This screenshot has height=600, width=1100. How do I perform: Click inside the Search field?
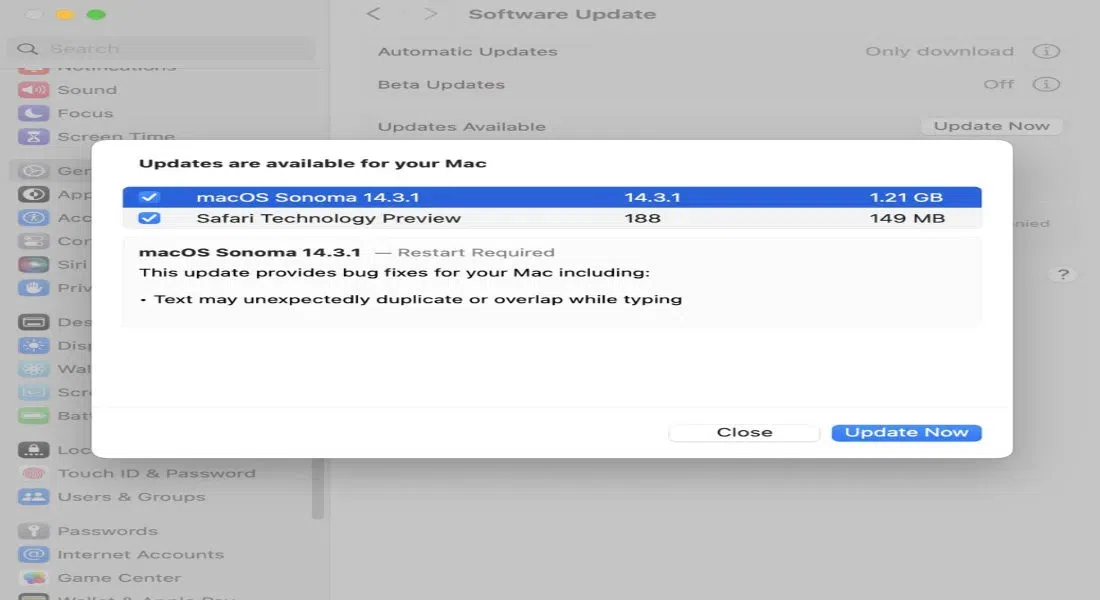coord(160,47)
